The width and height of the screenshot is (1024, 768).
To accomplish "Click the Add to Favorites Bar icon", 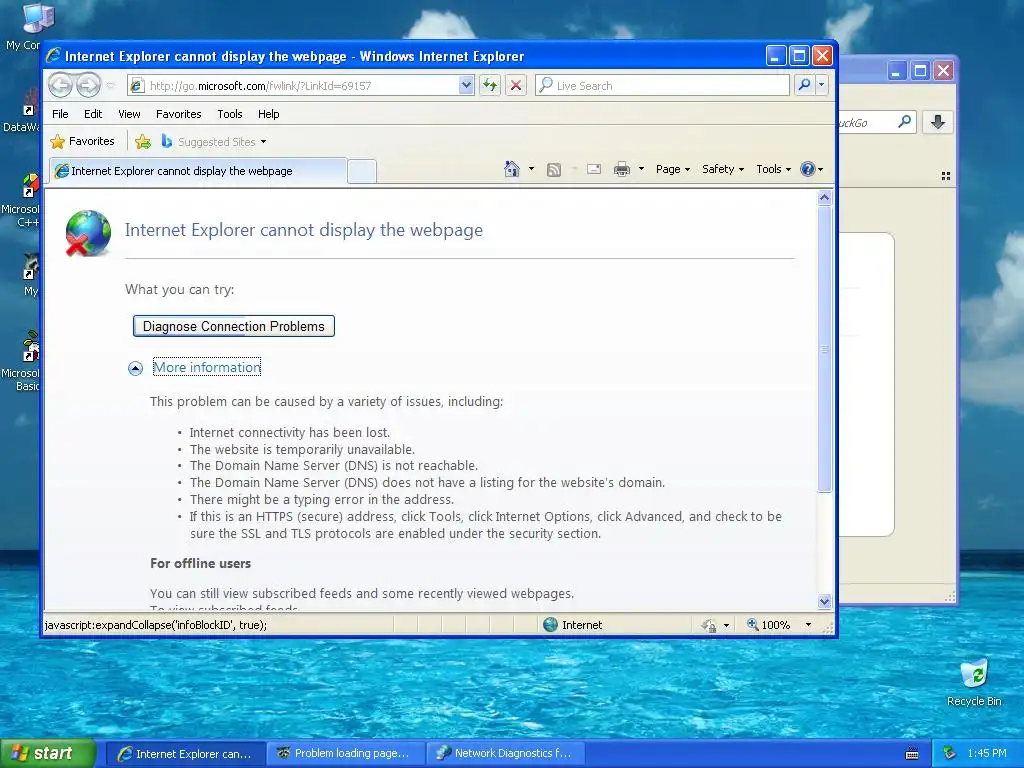I will coord(142,141).
